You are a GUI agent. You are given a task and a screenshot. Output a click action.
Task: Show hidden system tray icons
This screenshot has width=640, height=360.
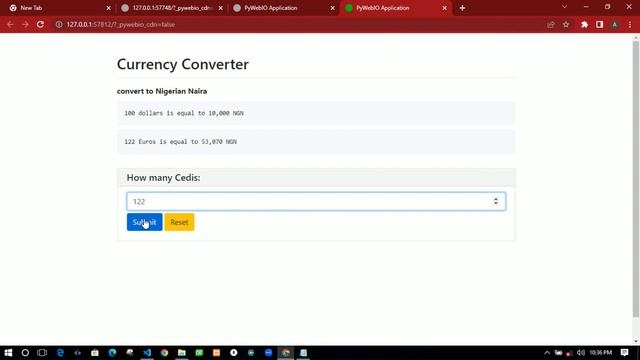[547, 353]
